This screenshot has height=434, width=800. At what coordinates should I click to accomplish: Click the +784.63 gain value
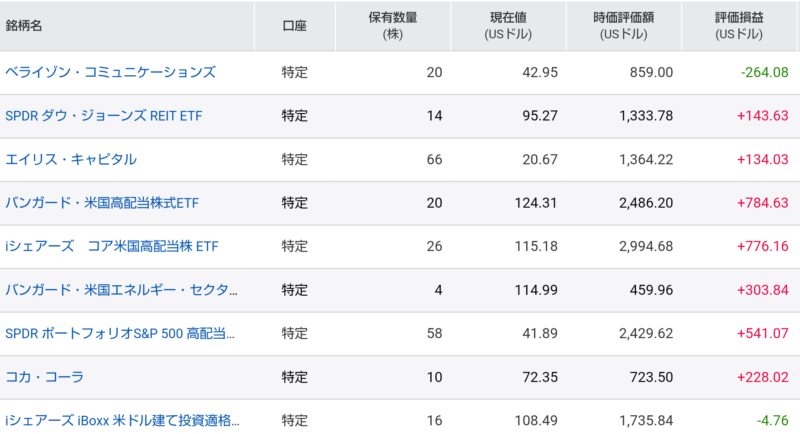[x=763, y=203]
